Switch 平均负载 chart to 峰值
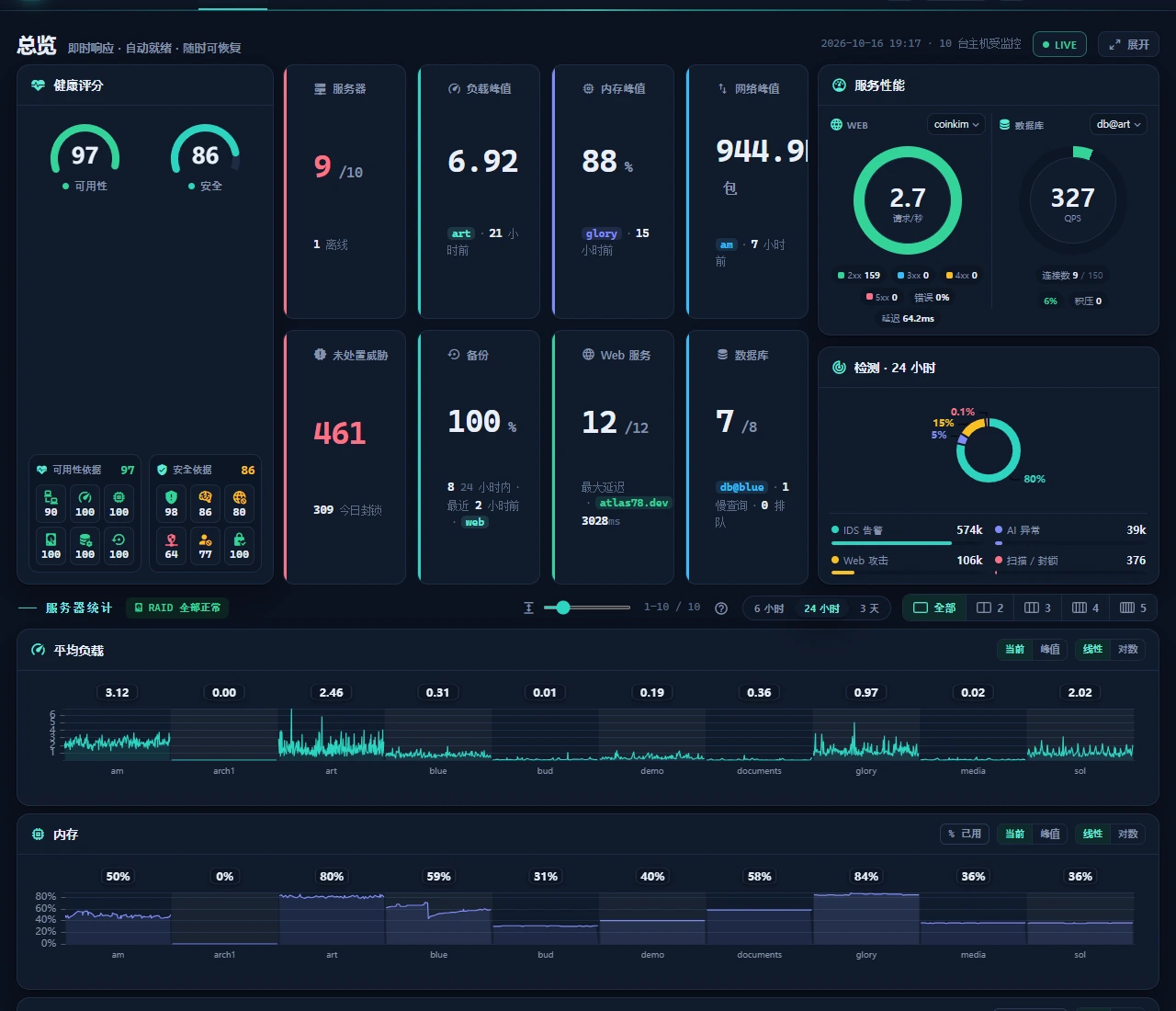 pyautogui.click(x=1050, y=649)
